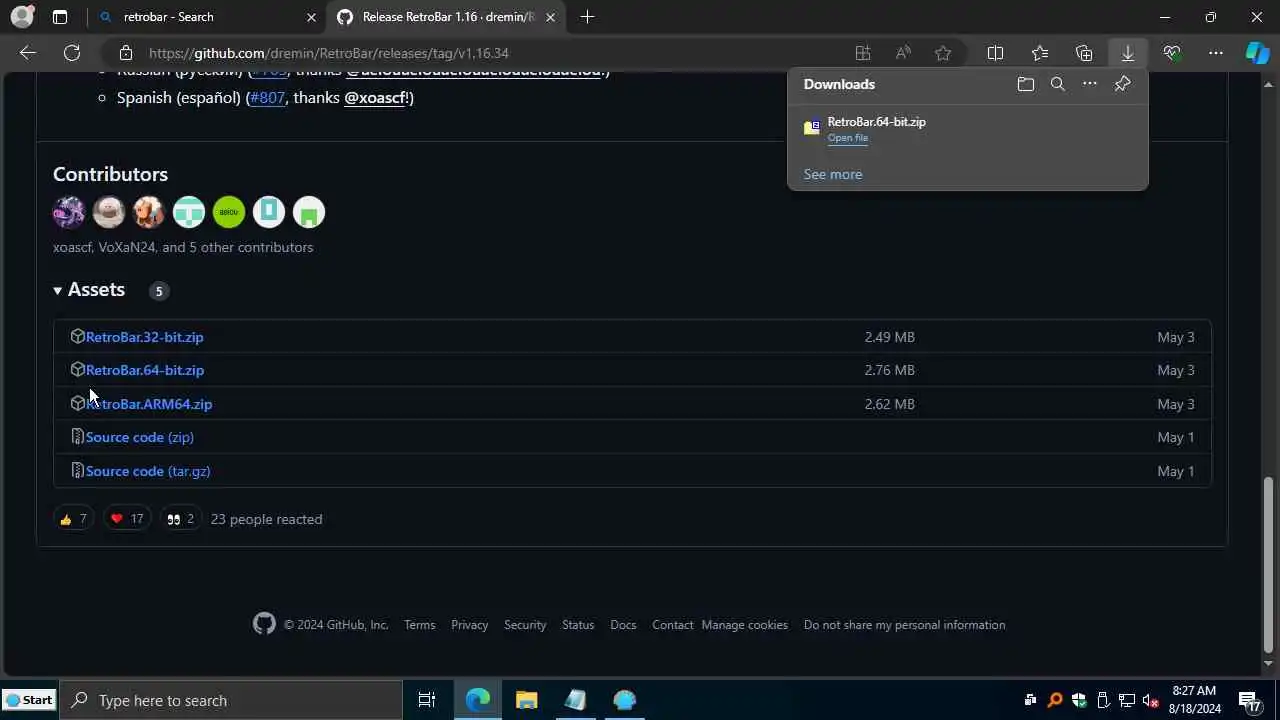Open second contributor avatar

(109, 212)
